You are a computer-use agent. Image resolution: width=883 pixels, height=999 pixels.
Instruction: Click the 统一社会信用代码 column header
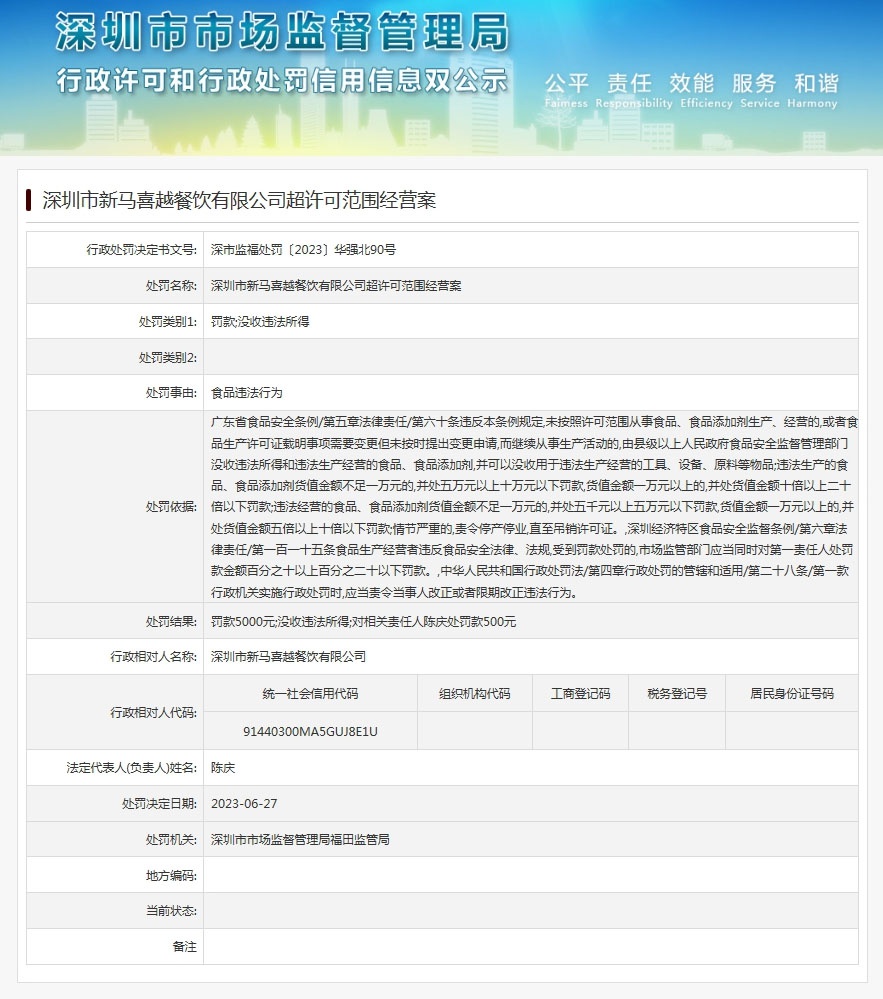click(310, 693)
